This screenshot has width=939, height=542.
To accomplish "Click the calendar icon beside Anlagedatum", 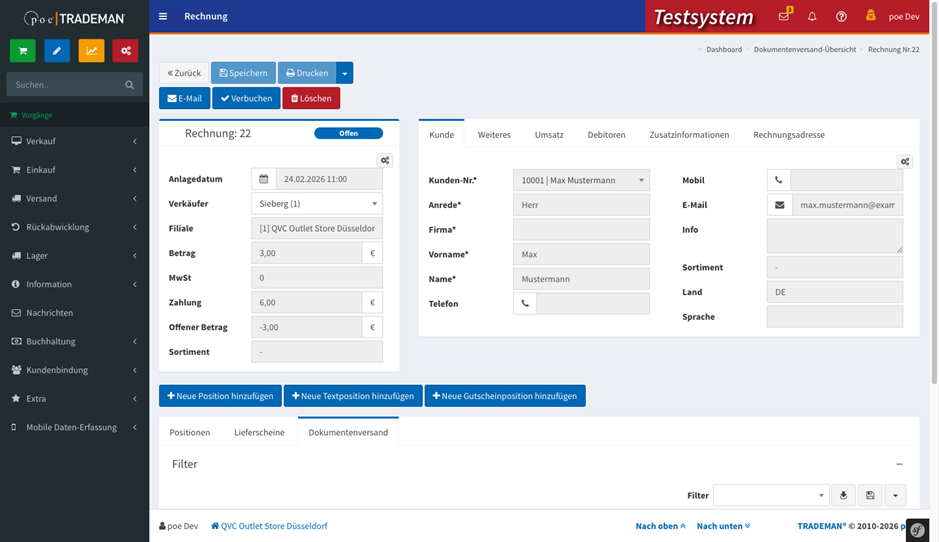I will 263,179.
